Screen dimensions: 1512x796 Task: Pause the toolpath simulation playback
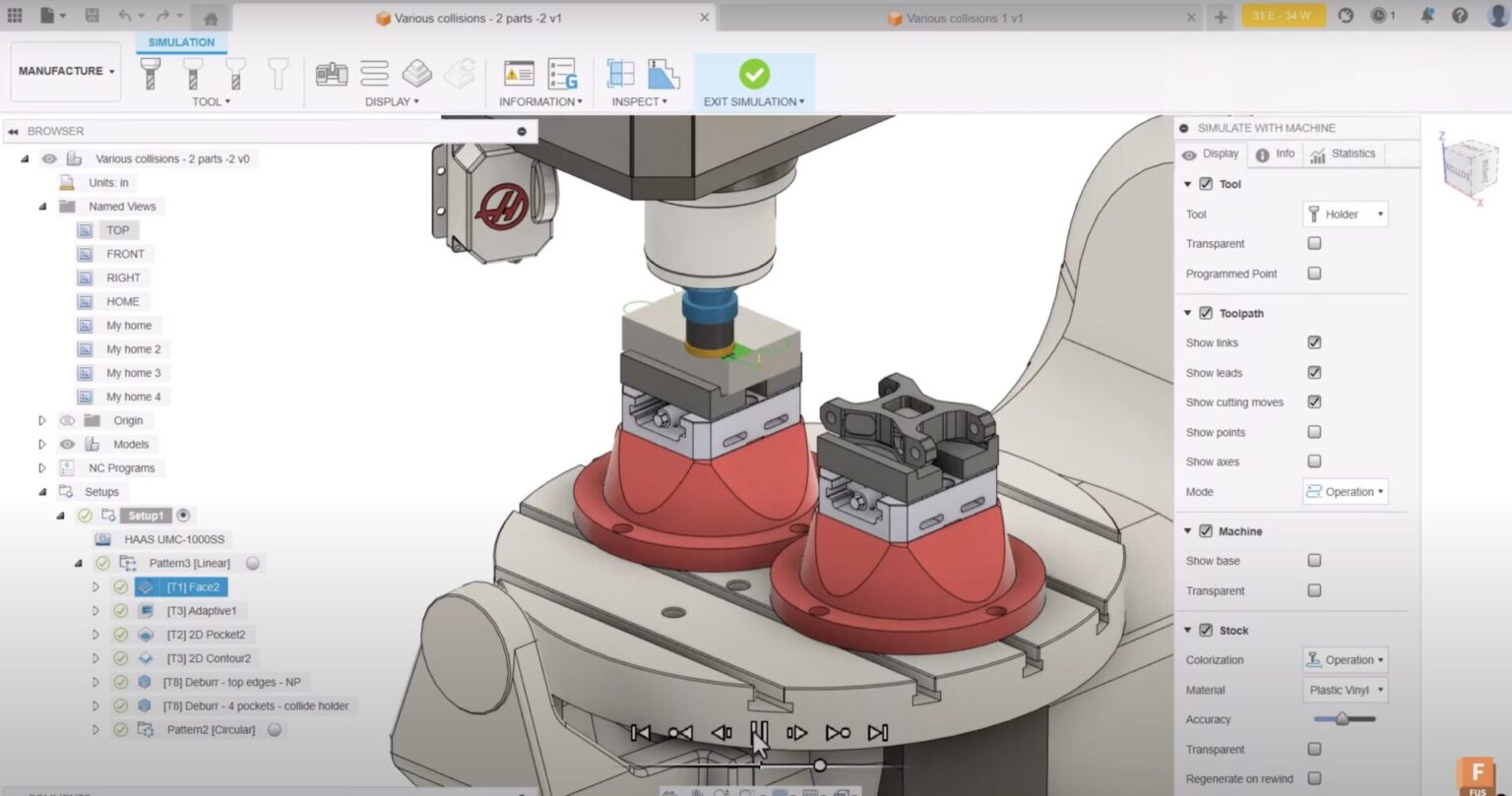tap(759, 732)
